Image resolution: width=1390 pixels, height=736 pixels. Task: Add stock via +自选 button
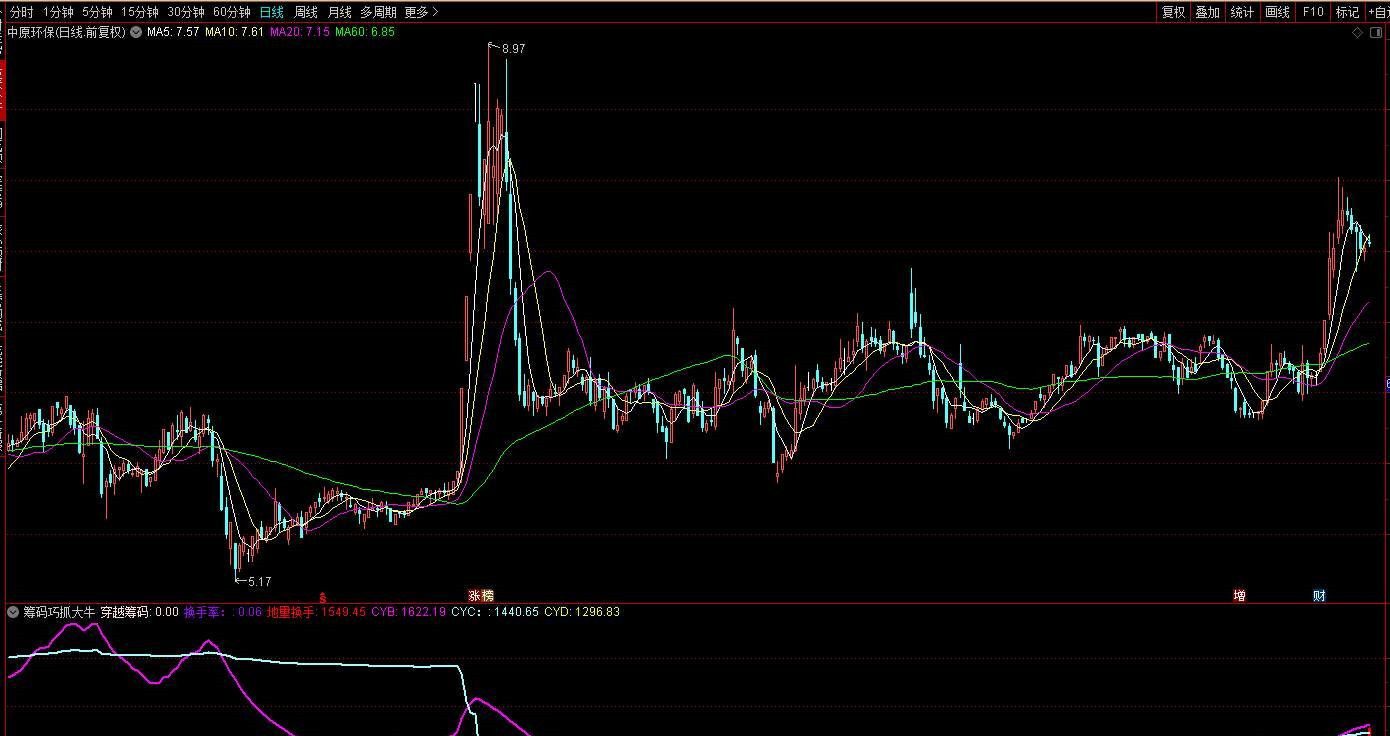1377,12
